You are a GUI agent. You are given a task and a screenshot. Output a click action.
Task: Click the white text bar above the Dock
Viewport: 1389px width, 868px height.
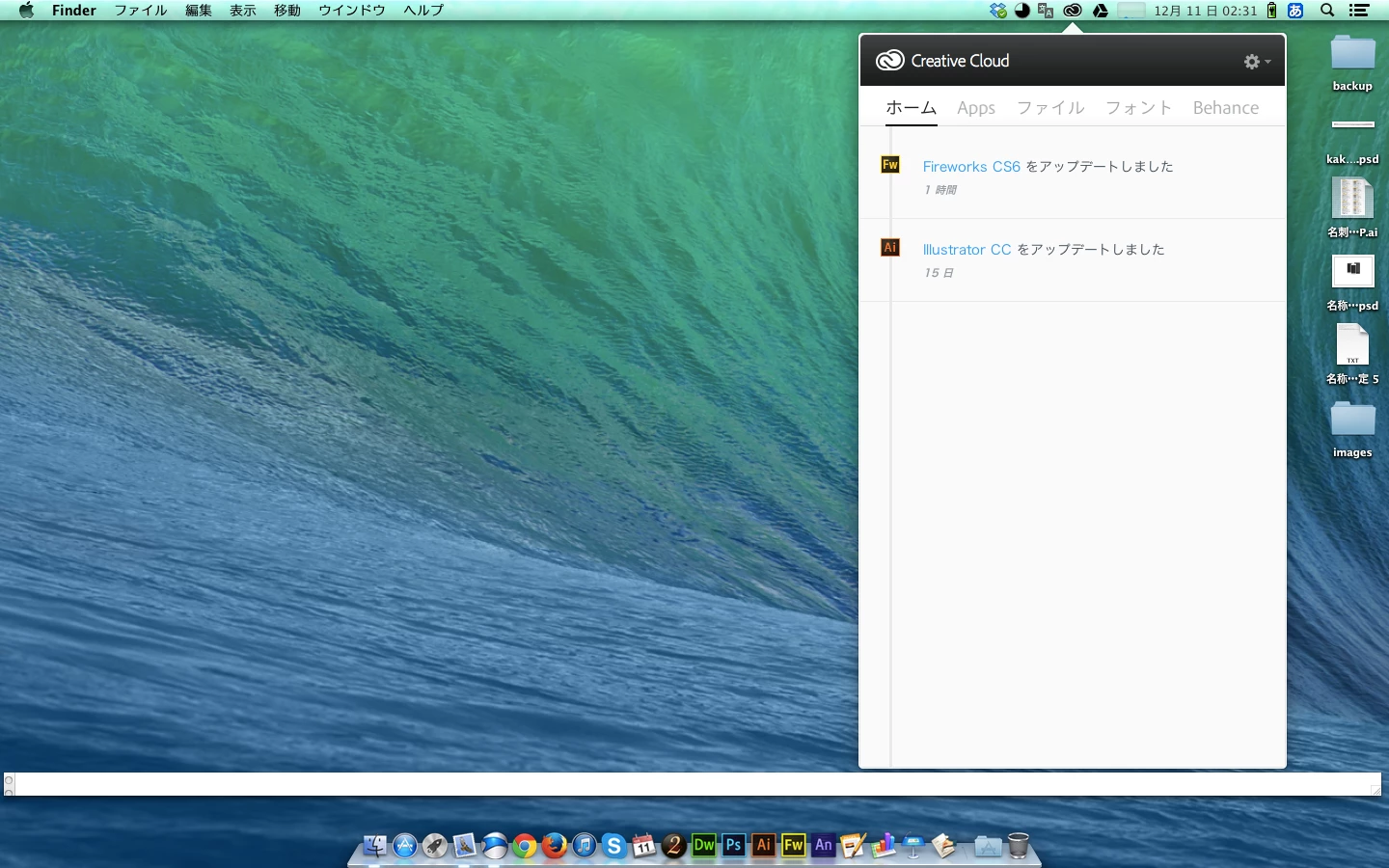pos(694,784)
